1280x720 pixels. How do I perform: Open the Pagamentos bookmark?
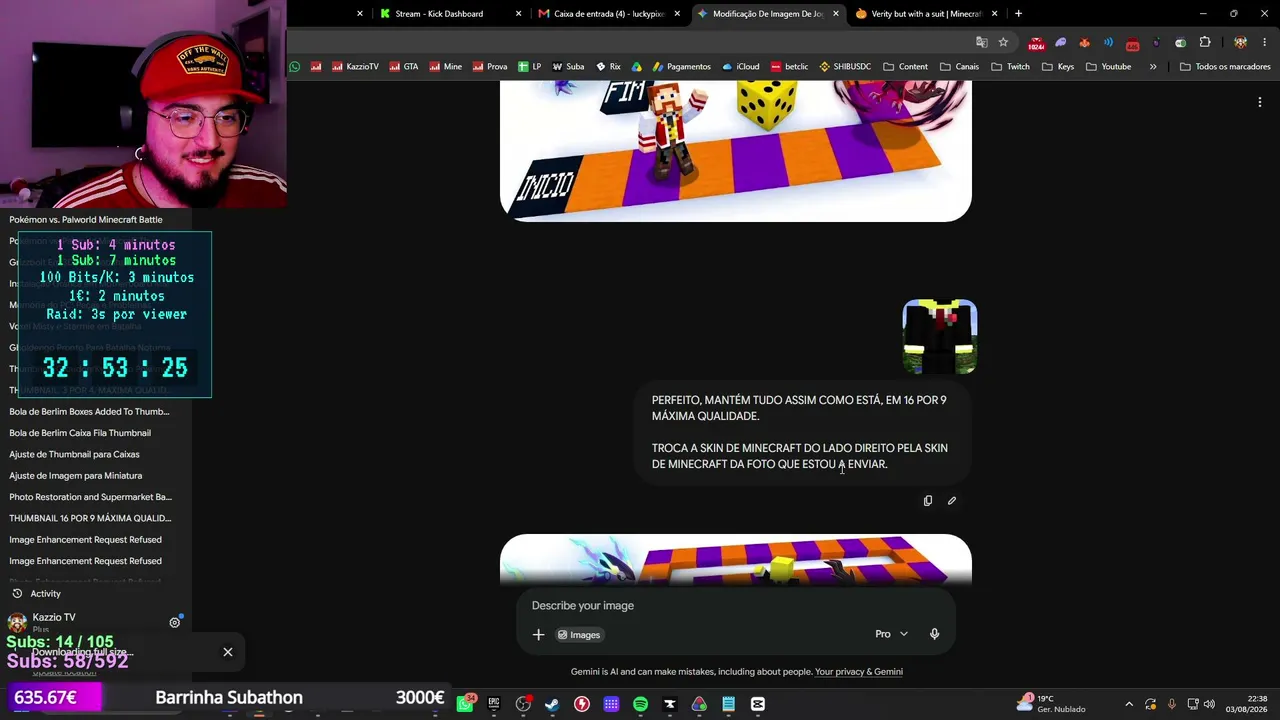[681, 67]
